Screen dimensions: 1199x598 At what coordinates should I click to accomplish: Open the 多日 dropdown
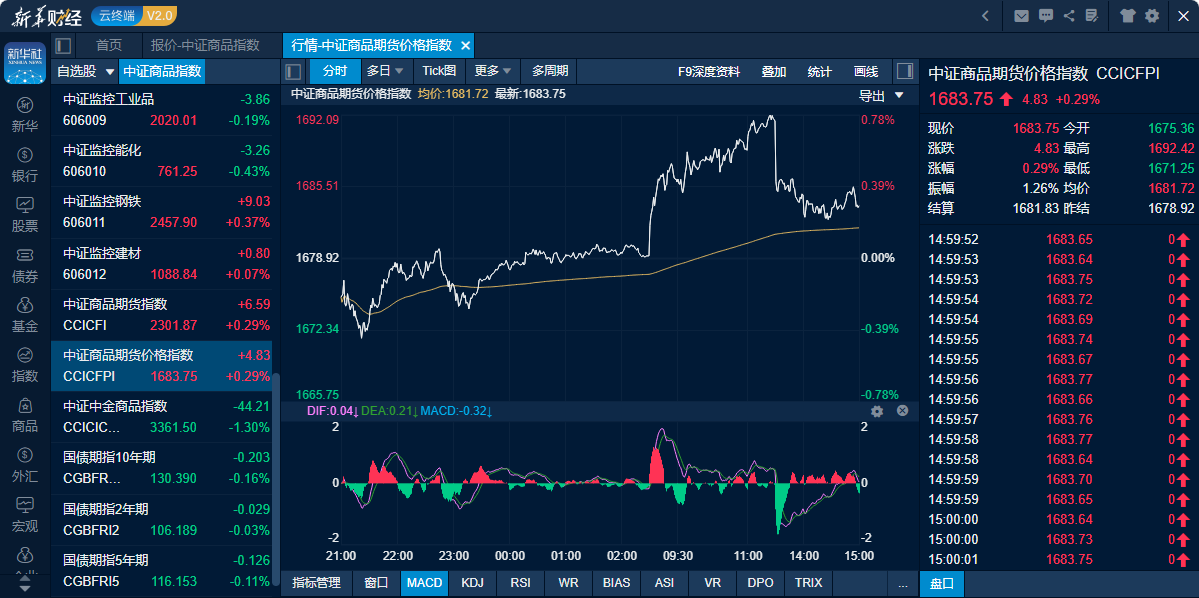tap(385, 72)
